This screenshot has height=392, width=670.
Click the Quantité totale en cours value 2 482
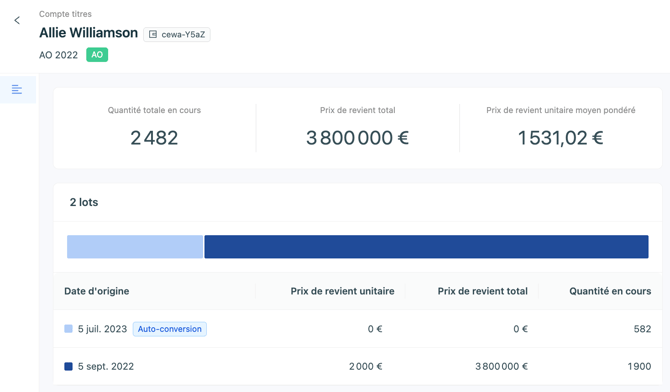coord(154,138)
